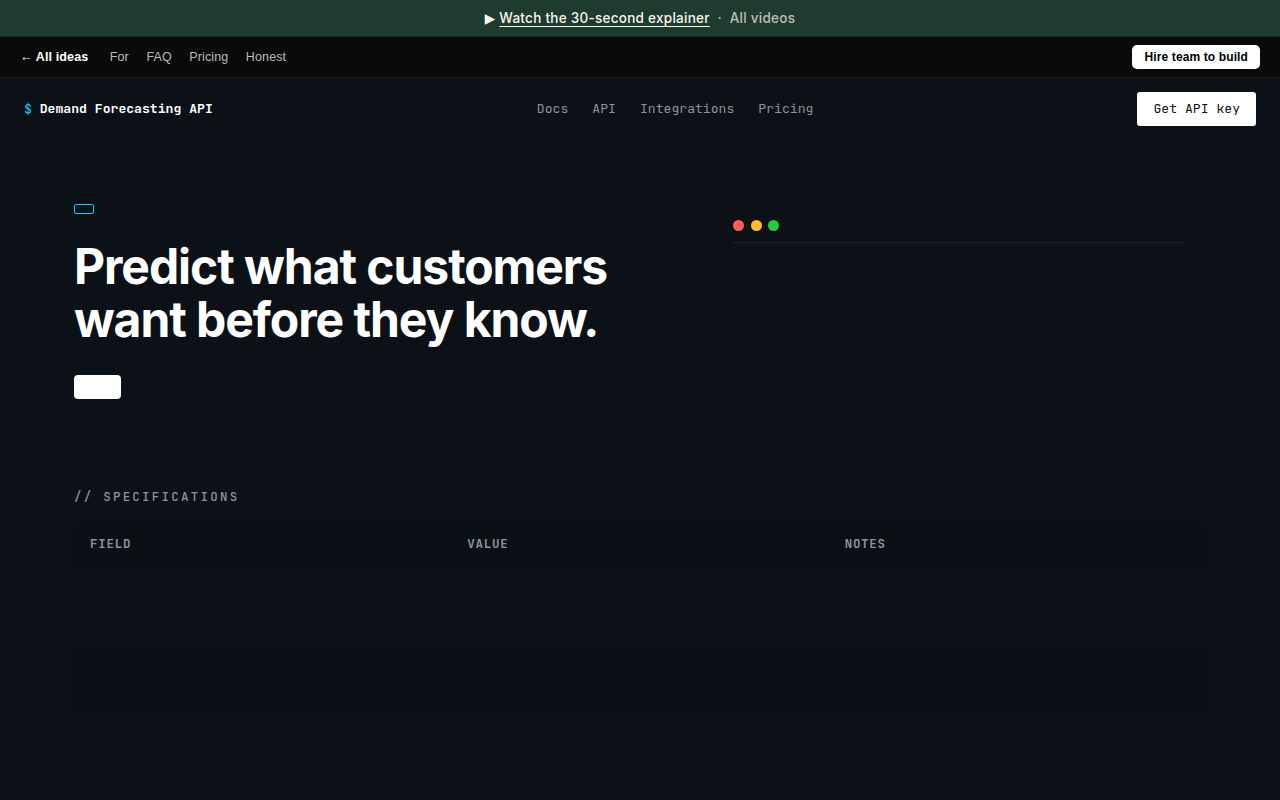Click the SPECIFICATIONS section heading

[156, 497]
